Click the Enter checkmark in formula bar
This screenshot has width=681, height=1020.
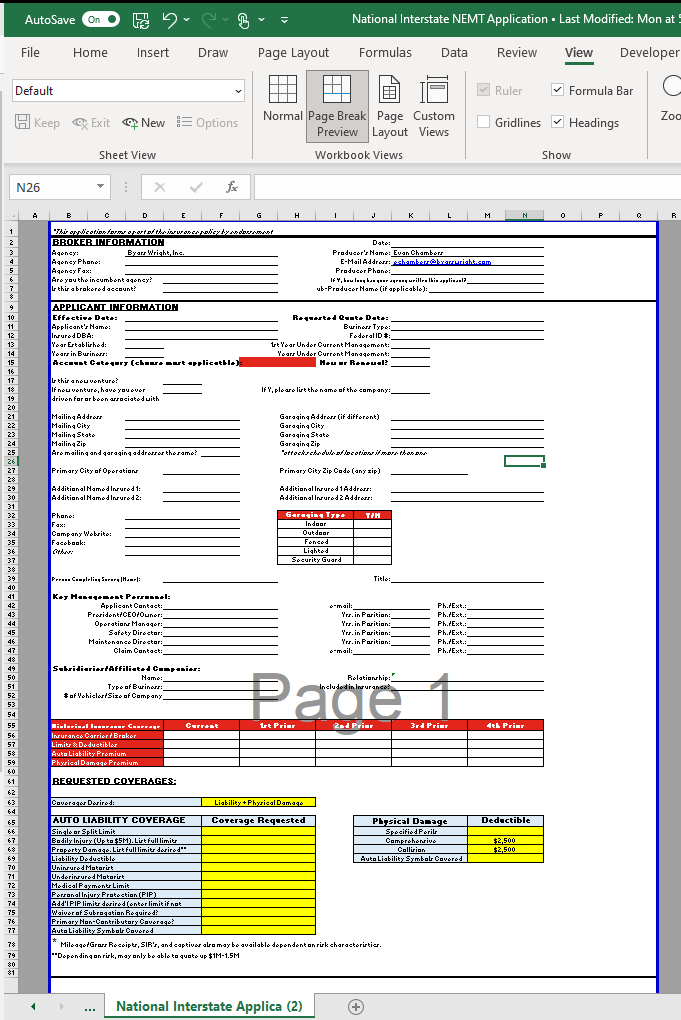pos(196,187)
